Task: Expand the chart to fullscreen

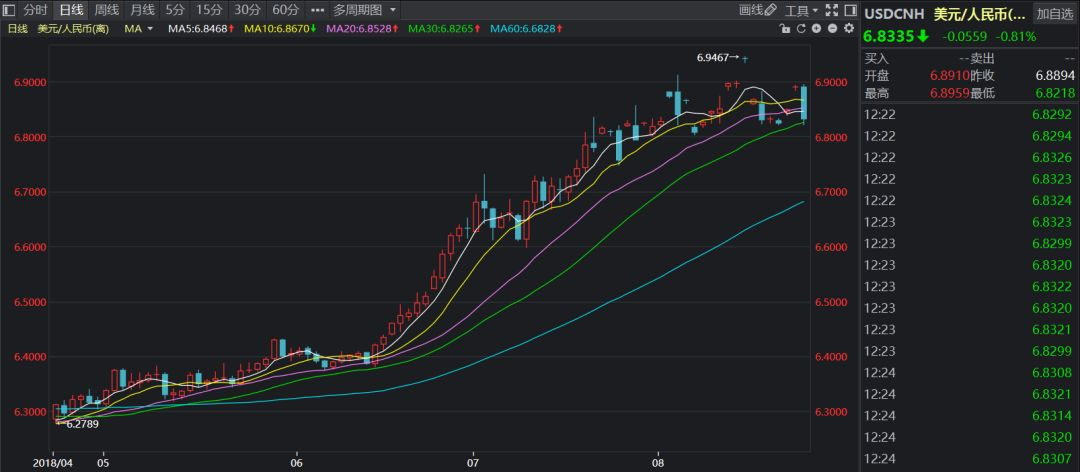Action: pyautogui.click(x=832, y=10)
